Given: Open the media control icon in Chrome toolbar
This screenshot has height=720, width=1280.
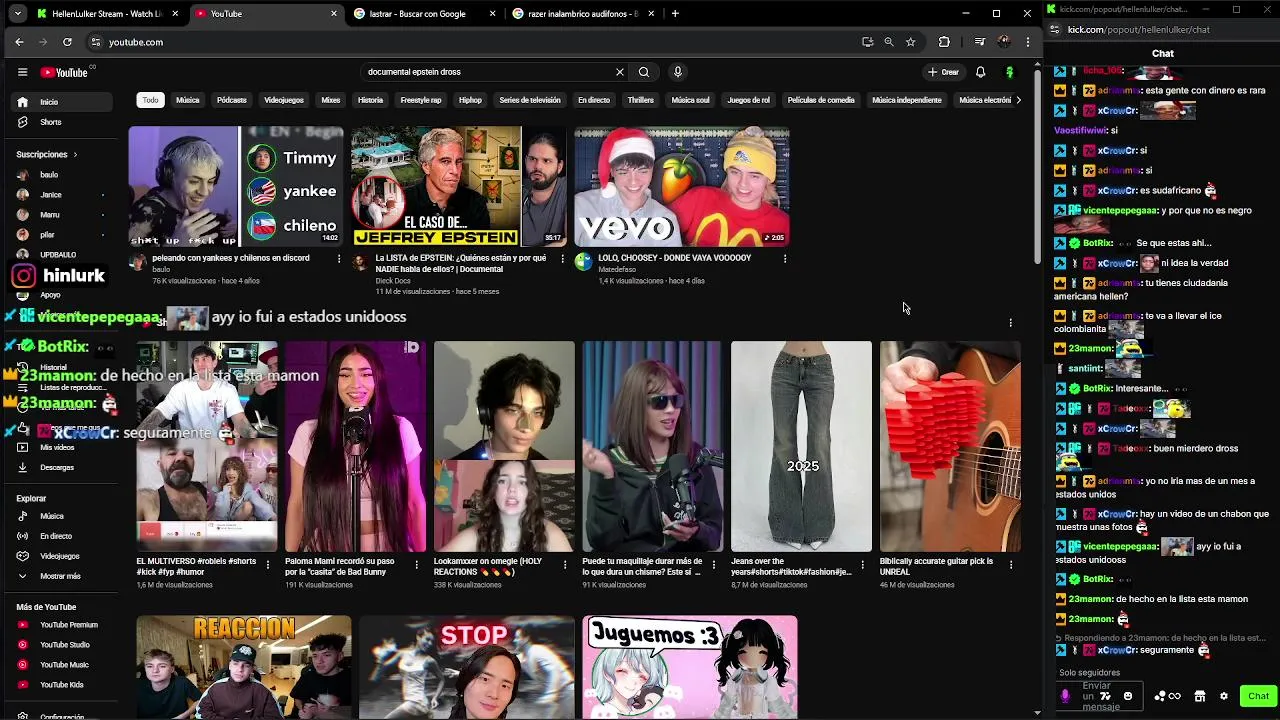Looking at the screenshot, I should 979,42.
